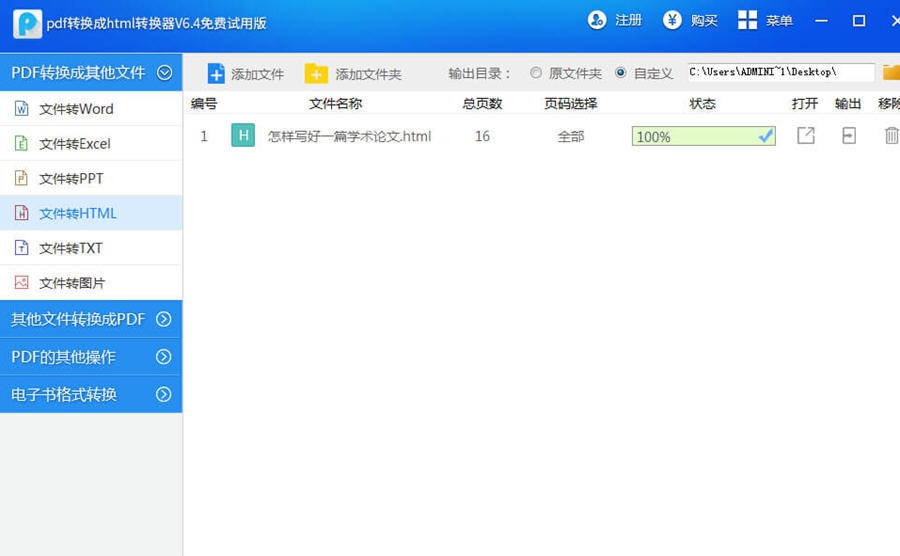The height and width of the screenshot is (556, 900).
Task: Select 文件转Excel in sidebar
Action: [91, 143]
